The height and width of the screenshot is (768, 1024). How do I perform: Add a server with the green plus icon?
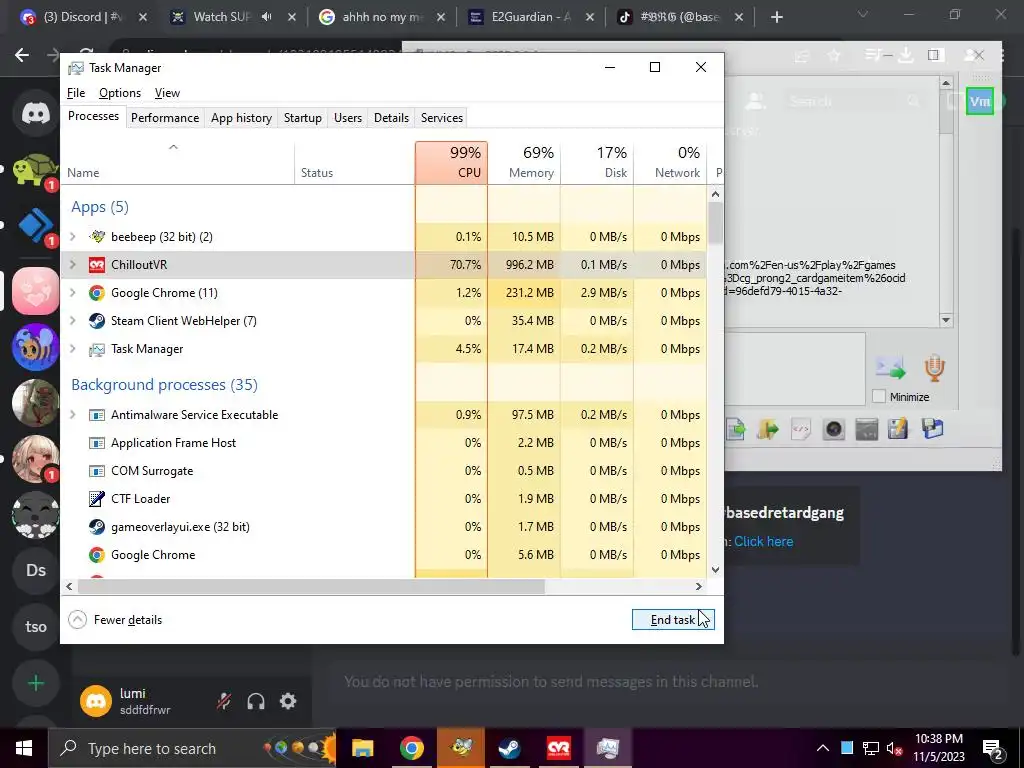click(x=35, y=683)
